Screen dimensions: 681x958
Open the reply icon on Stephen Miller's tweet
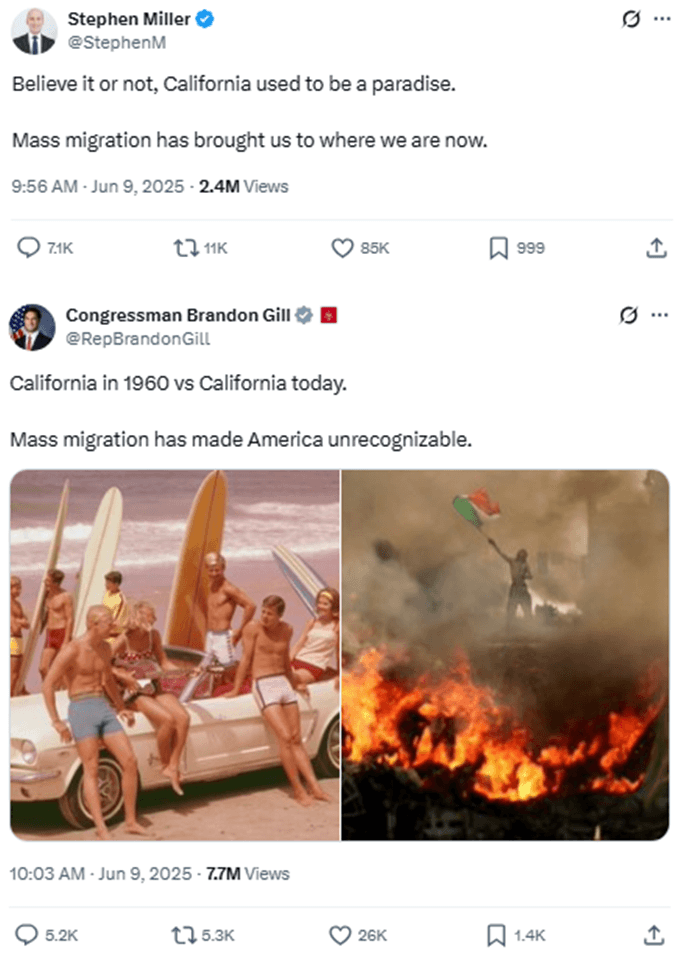click(31, 247)
